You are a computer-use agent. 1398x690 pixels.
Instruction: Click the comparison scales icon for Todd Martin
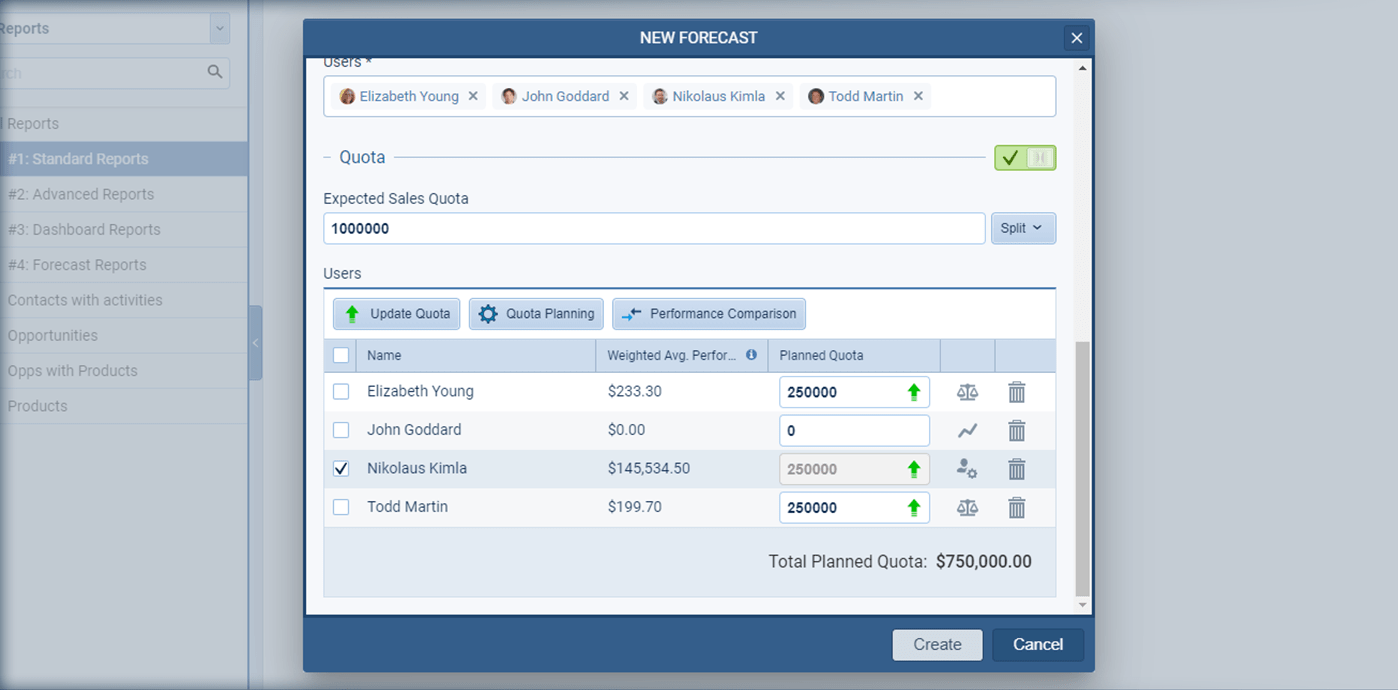coord(967,507)
